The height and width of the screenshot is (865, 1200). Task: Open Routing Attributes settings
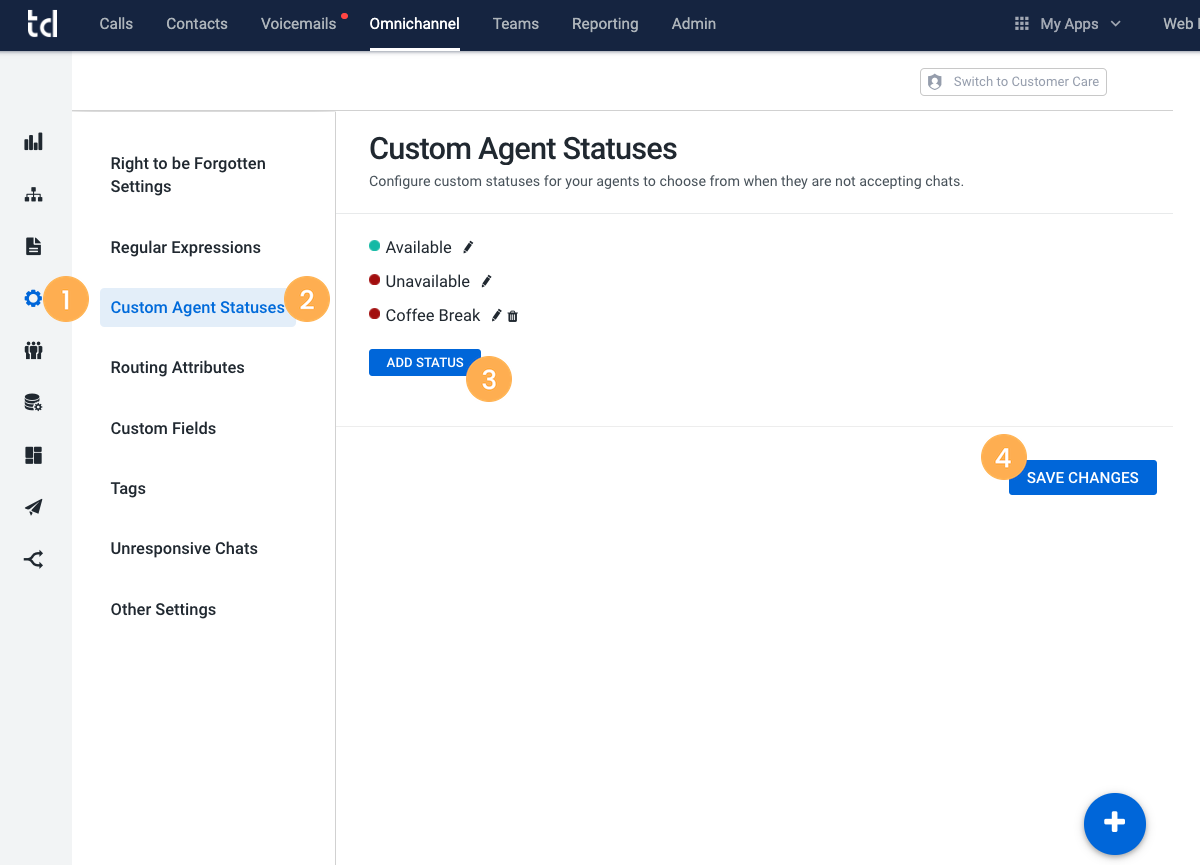tap(178, 368)
